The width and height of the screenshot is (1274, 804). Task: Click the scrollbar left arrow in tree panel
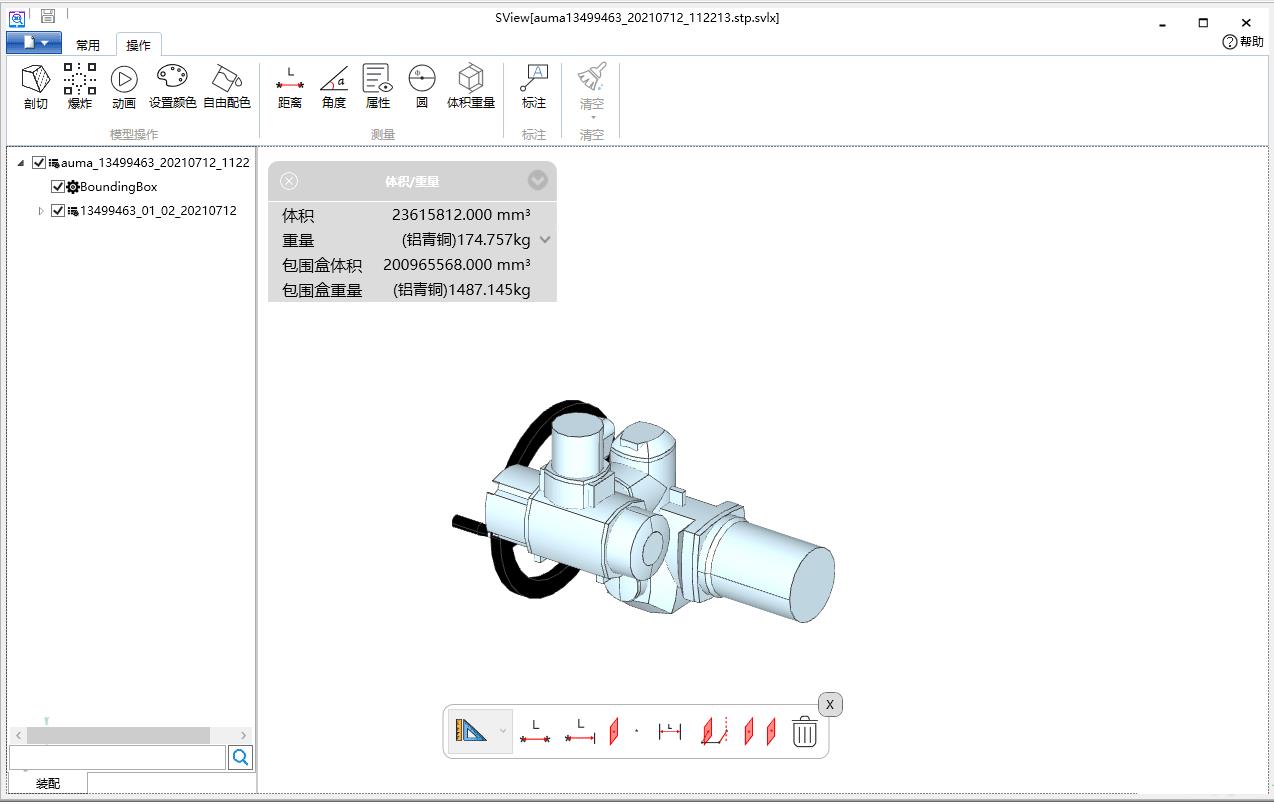[x=18, y=735]
